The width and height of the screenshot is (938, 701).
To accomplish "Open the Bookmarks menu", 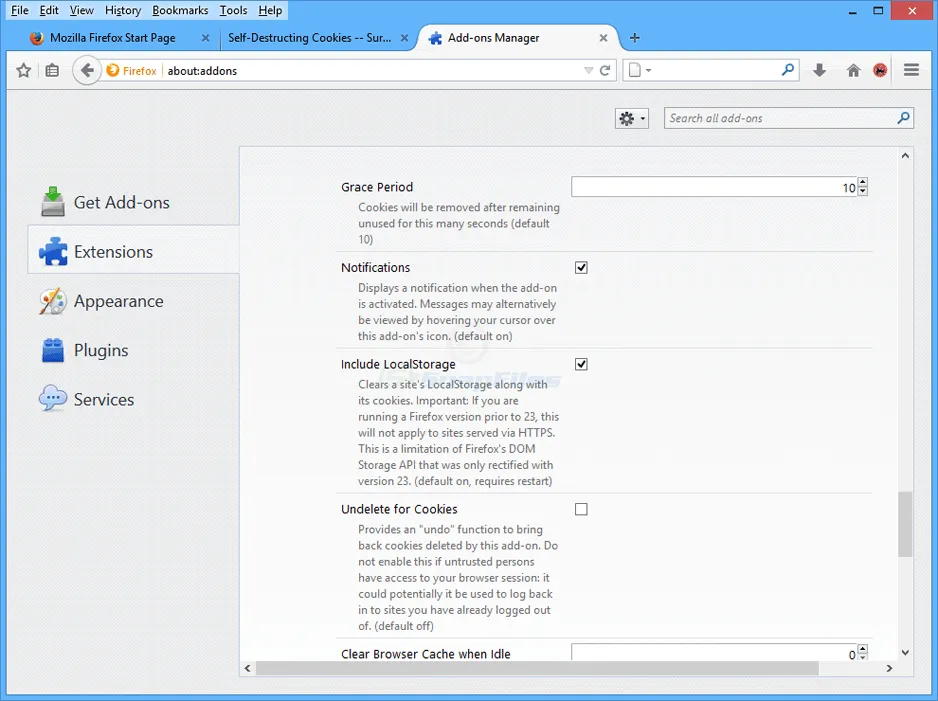I will tap(180, 10).
